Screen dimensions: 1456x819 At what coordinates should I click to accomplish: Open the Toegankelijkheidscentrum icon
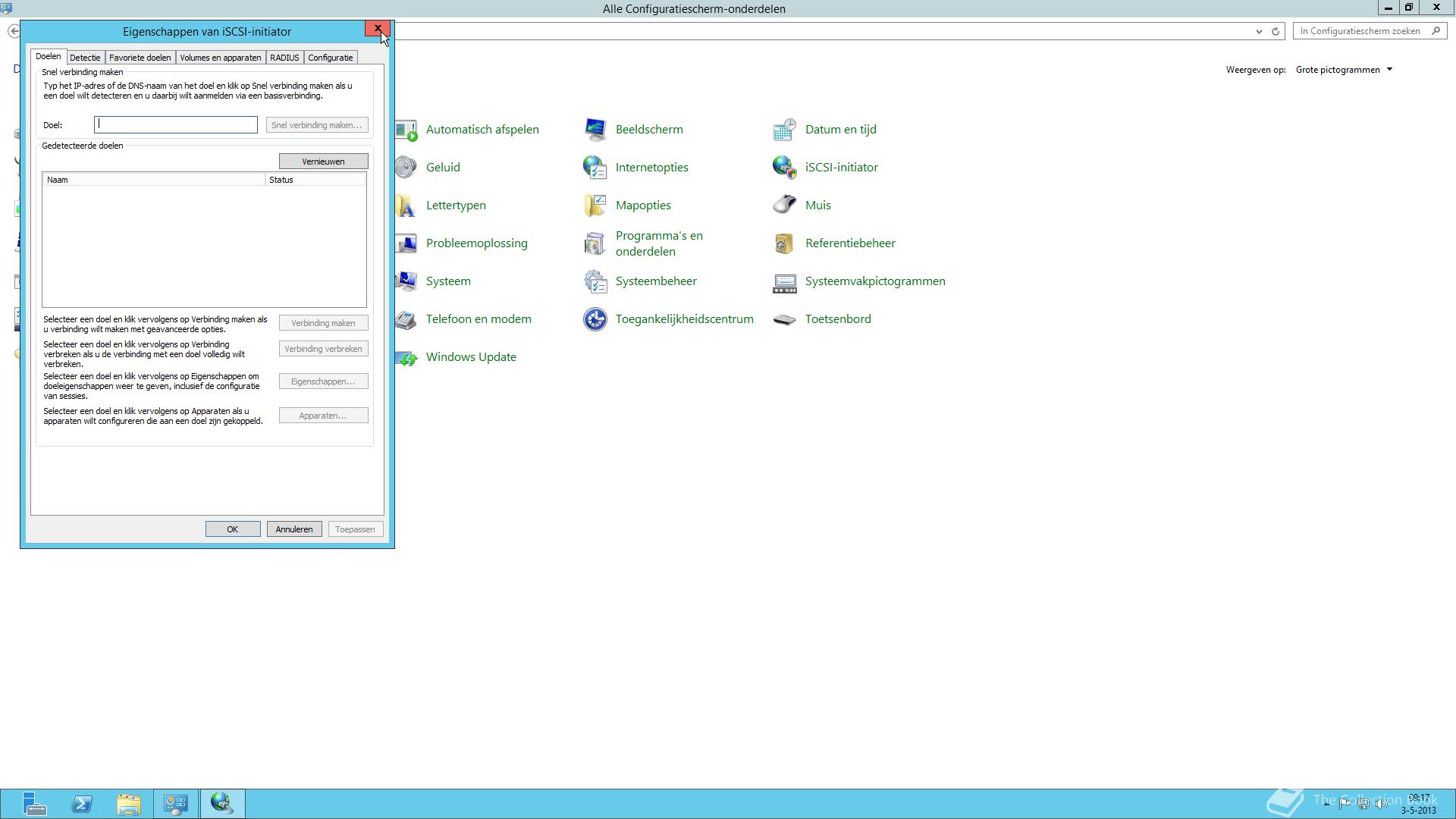pyautogui.click(x=595, y=319)
